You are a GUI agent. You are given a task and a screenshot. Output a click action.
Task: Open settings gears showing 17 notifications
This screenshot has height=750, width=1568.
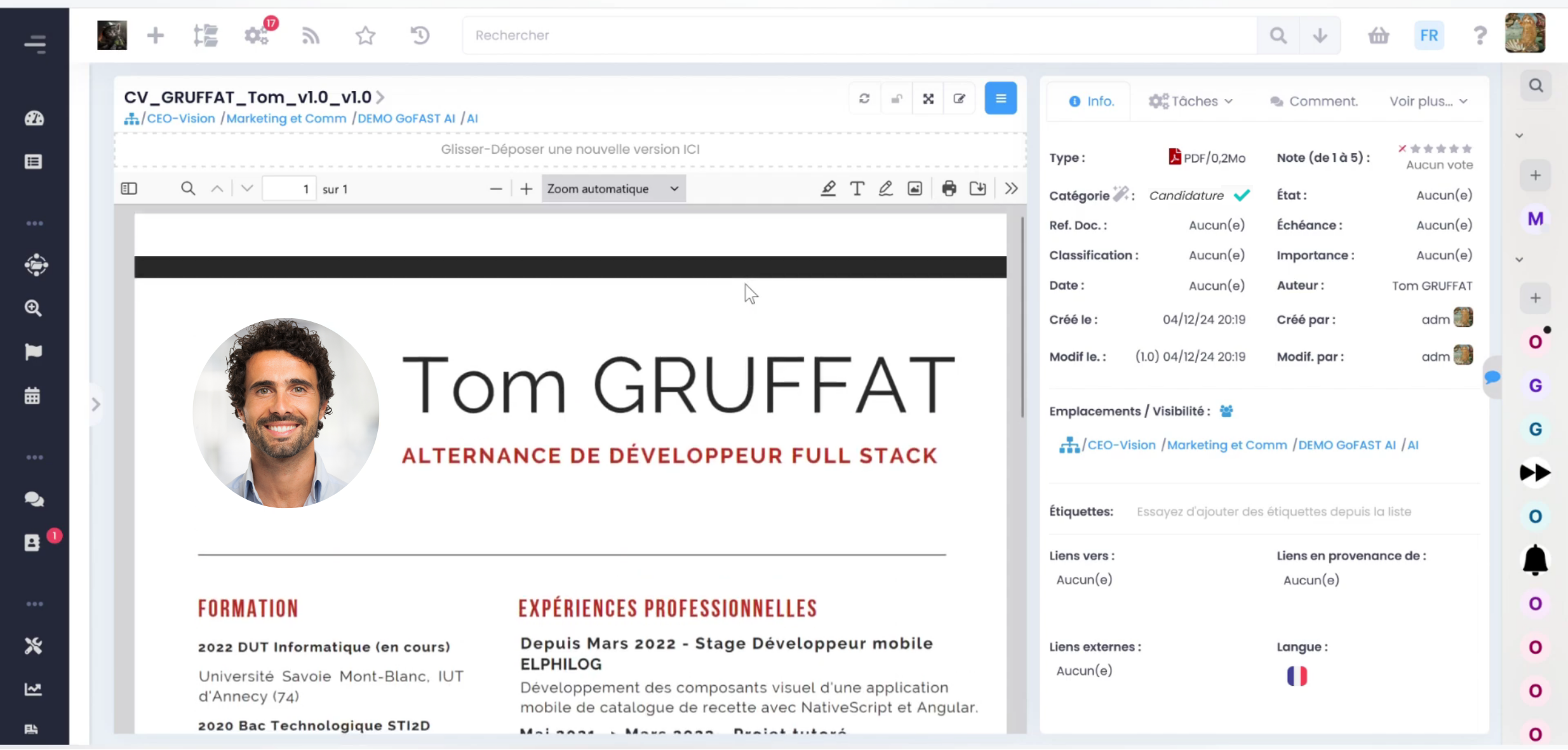coord(254,35)
